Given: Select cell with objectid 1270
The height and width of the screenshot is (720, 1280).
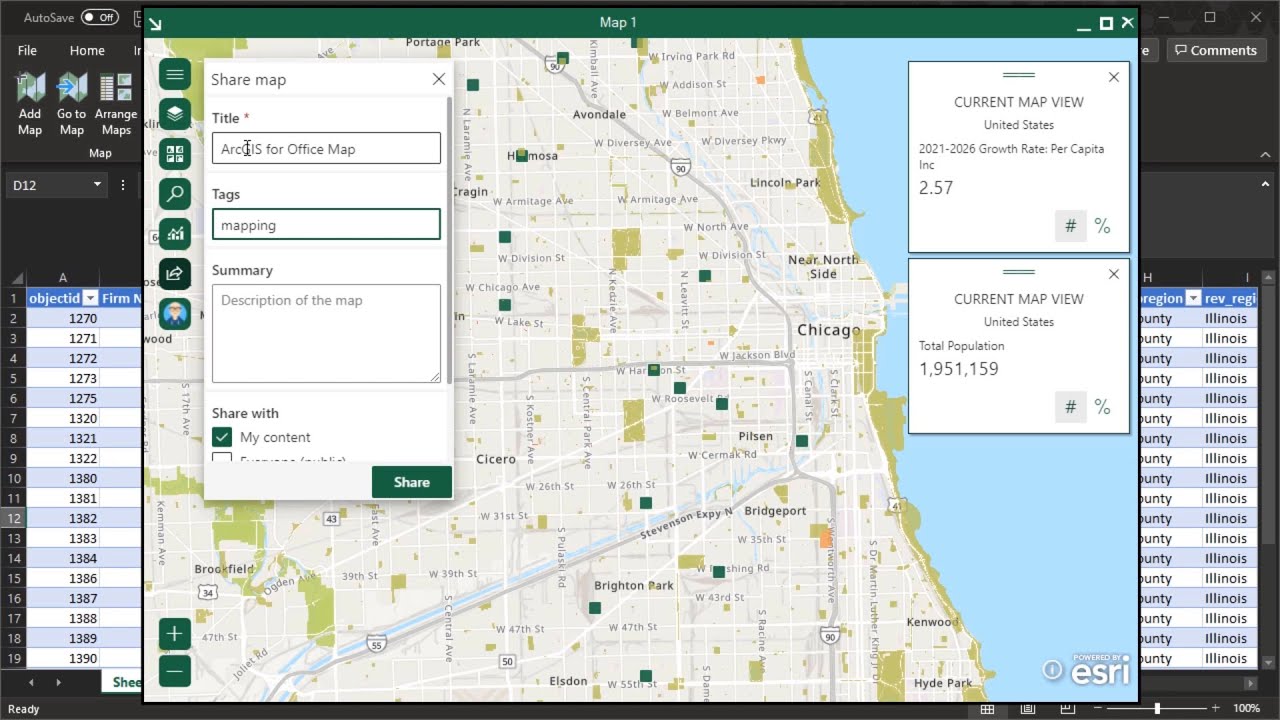Looking at the screenshot, I should [62, 318].
